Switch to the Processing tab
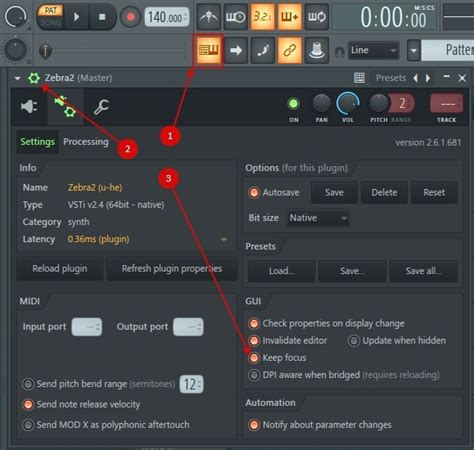The height and width of the screenshot is (450, 474). click(86, 142)
